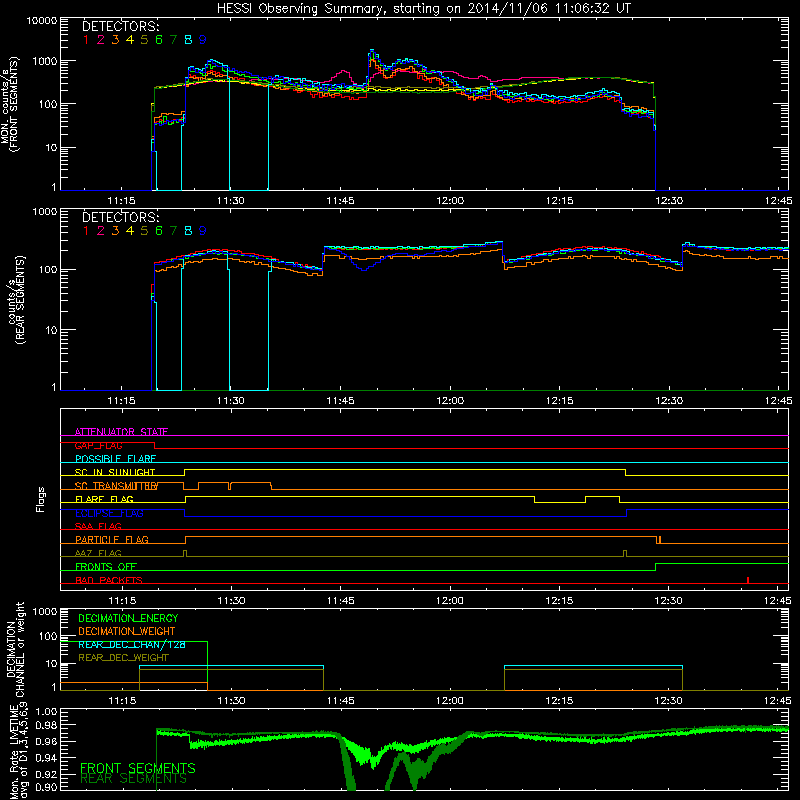Viewport: 800px width, 800px height.
Task: Click 0.98 tick on livetime y-axis
Action: point(46,725)
